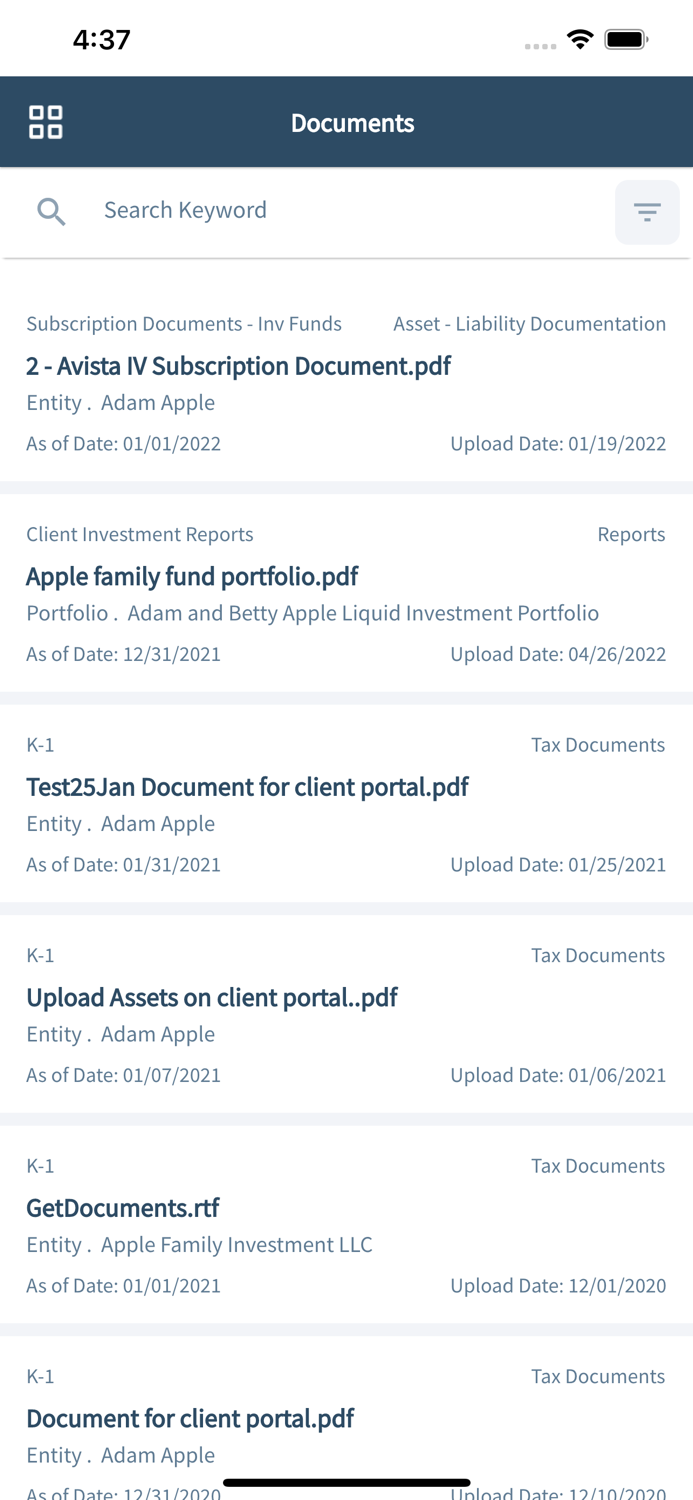Tap the Documents header title
Screen dimensions: 693x1500
[352, 123]
